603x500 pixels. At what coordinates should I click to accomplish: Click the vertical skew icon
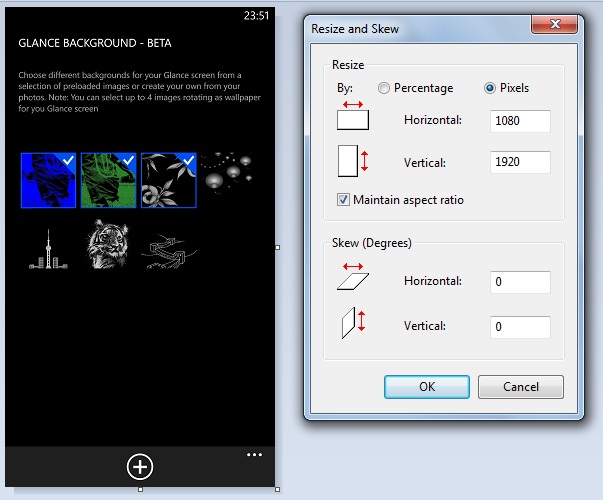pos(353,324)
